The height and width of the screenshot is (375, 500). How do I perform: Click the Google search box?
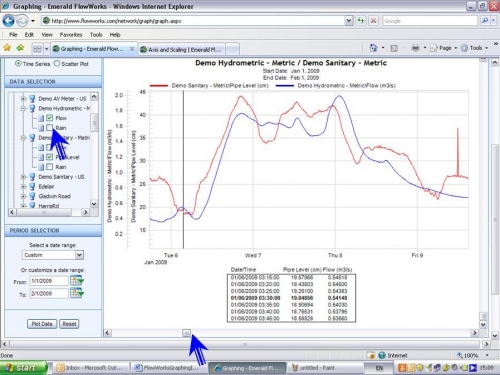[430, 21]
